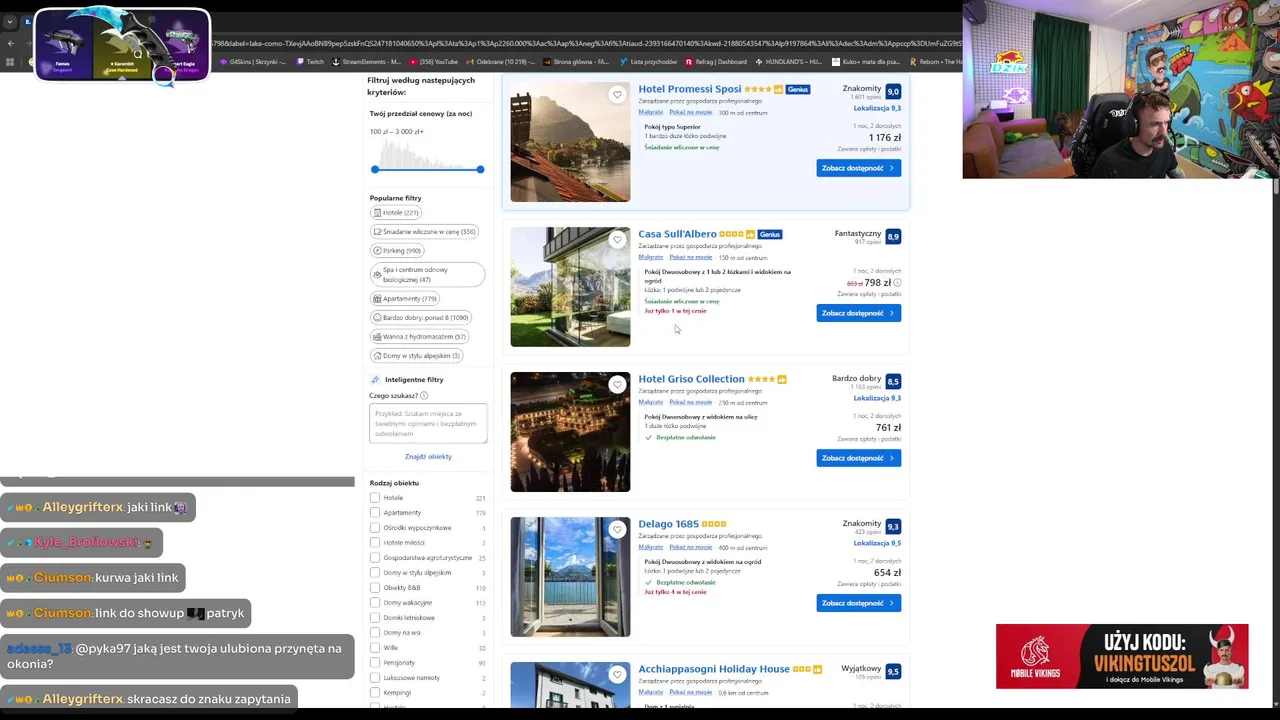Open G4Skins bookmark

tap(251, 62)
